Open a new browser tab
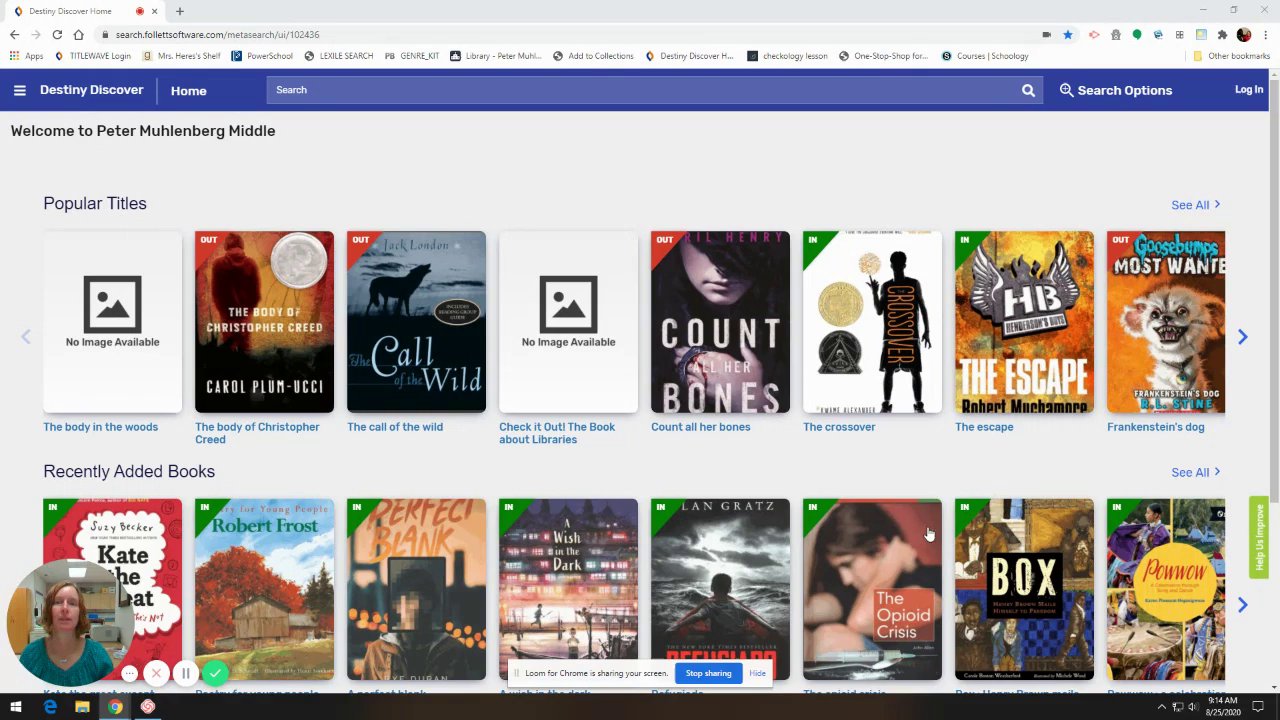 [180, 11]
